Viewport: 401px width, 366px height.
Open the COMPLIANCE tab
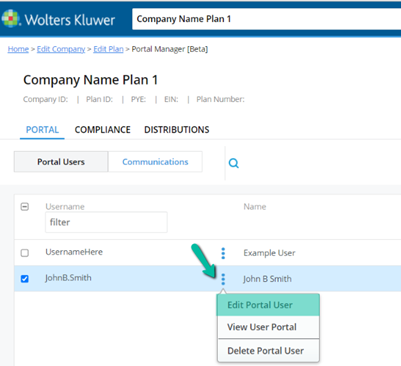103,130
